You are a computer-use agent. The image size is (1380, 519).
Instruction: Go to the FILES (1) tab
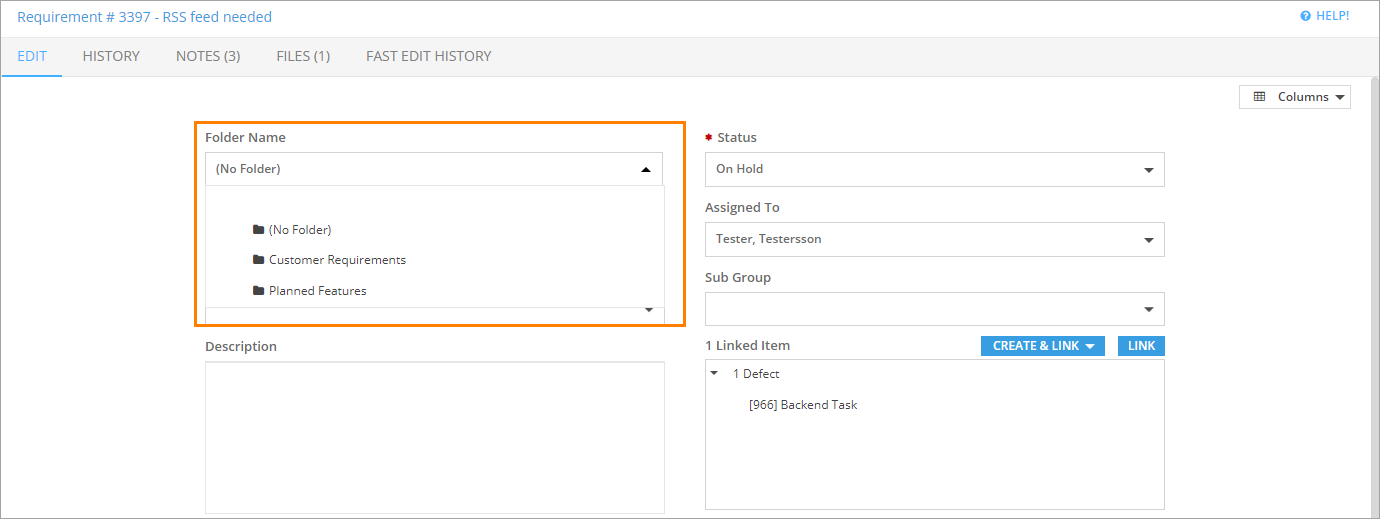tap(303, 57)
